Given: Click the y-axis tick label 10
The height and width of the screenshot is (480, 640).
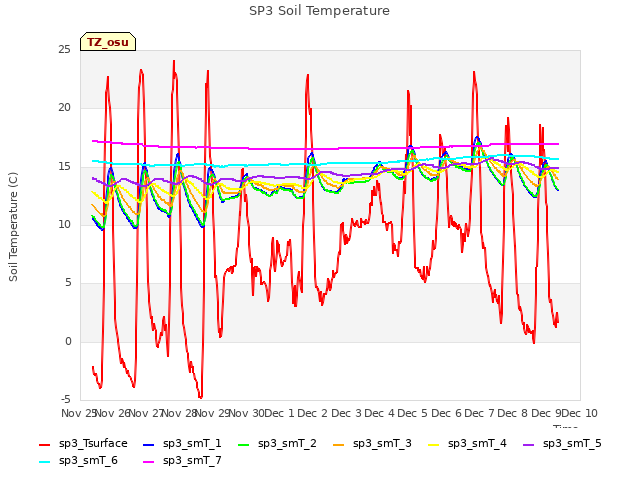Looking at the screenshot, I should tap(64, 224).
